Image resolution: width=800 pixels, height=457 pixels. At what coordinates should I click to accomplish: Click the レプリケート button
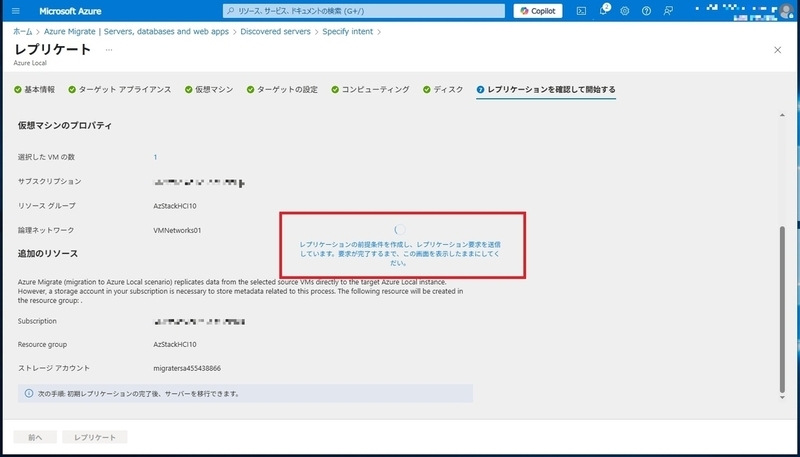(x=95, y=438)
